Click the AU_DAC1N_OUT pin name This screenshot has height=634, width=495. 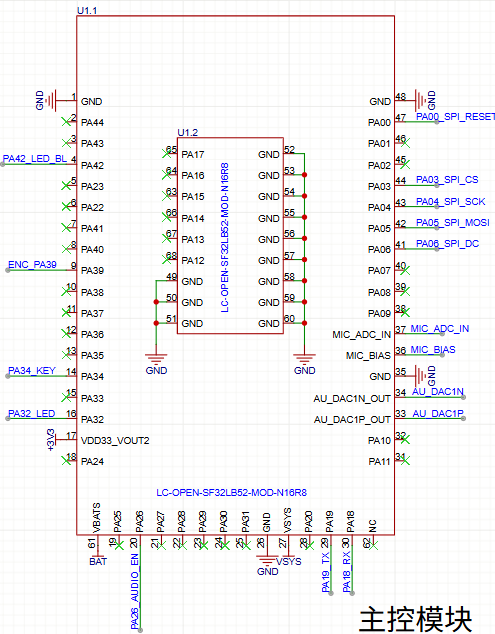pos(352,399)
